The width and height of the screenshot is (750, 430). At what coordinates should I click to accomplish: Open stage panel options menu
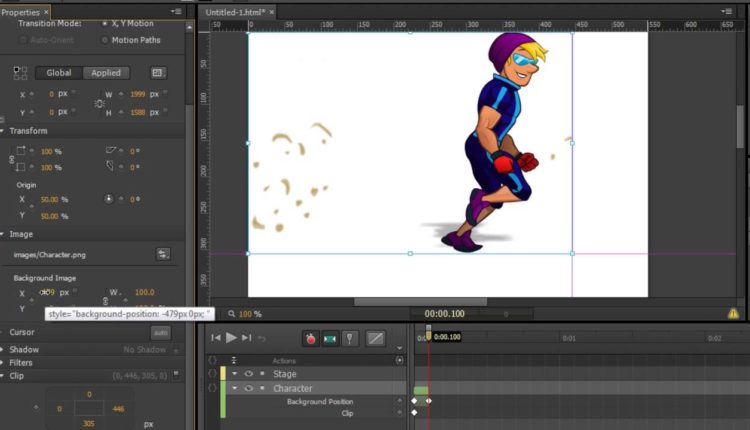point(726,11)
